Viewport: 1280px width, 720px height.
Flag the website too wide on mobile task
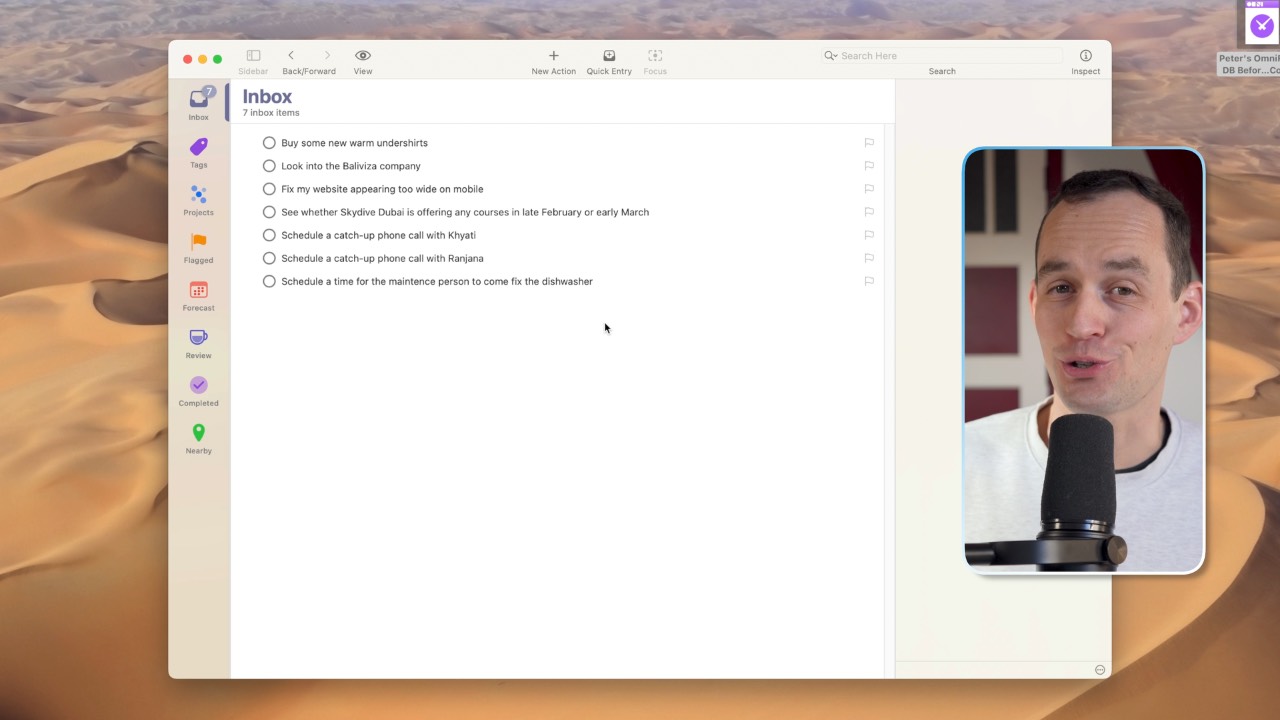pyautogui.click(x=869, y=189)
